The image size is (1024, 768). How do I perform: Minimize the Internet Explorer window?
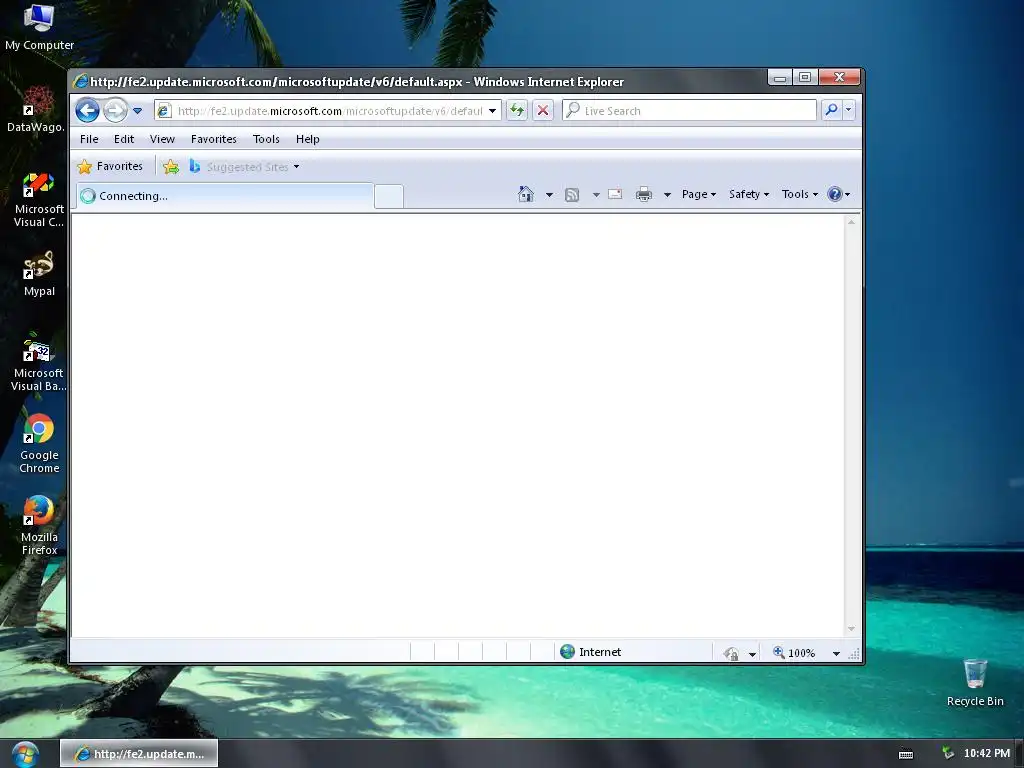tap(780, 78)
